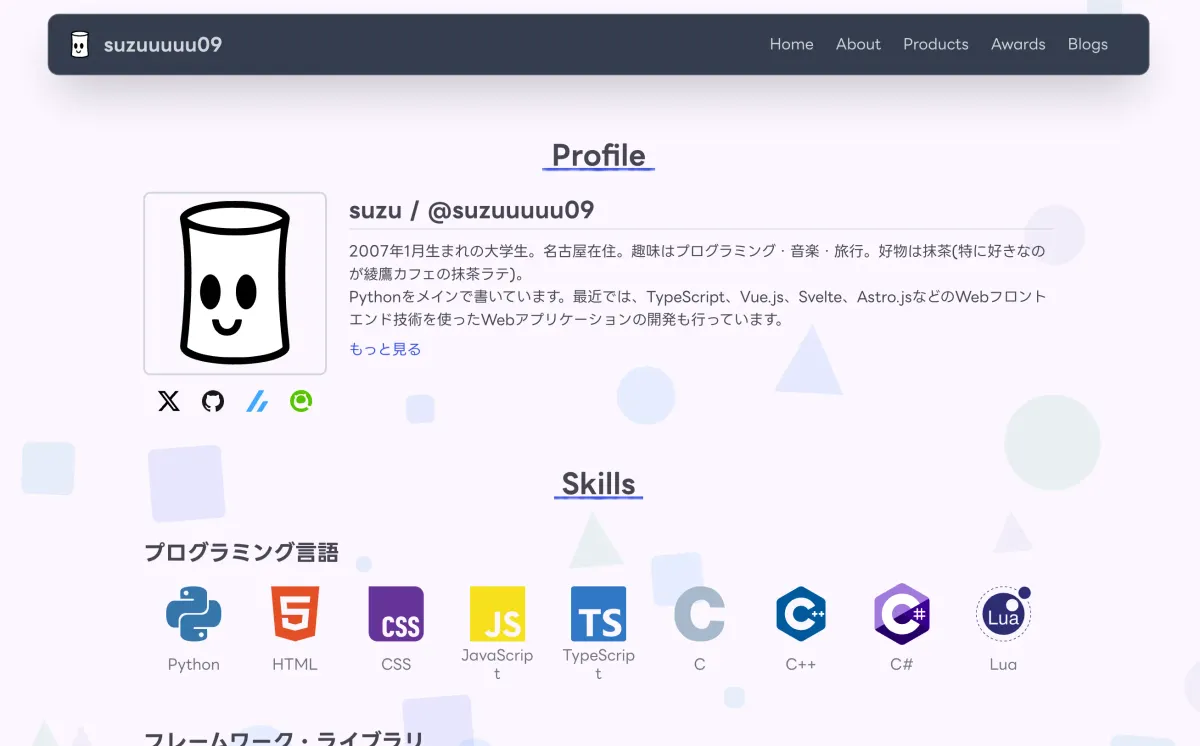
Task: Click the GitHub profile icon
Action: coord(212,401)
